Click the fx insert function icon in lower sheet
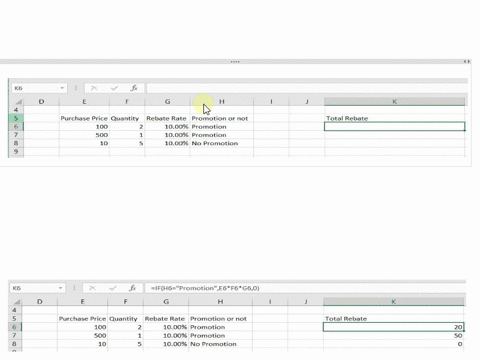The image size is (480, 360). coord(132,288)
